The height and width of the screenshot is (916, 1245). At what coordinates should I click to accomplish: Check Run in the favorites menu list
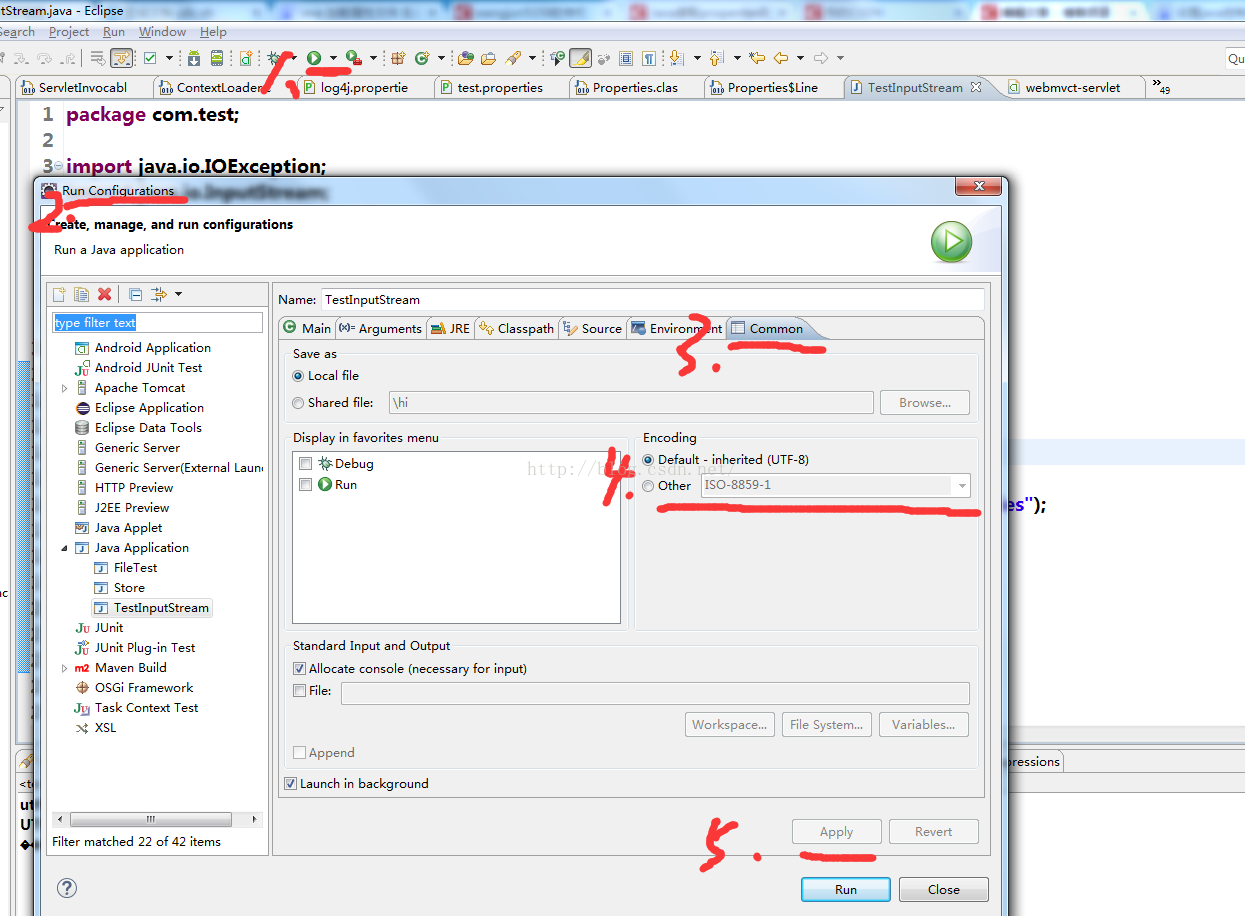[x=306, y=485]
